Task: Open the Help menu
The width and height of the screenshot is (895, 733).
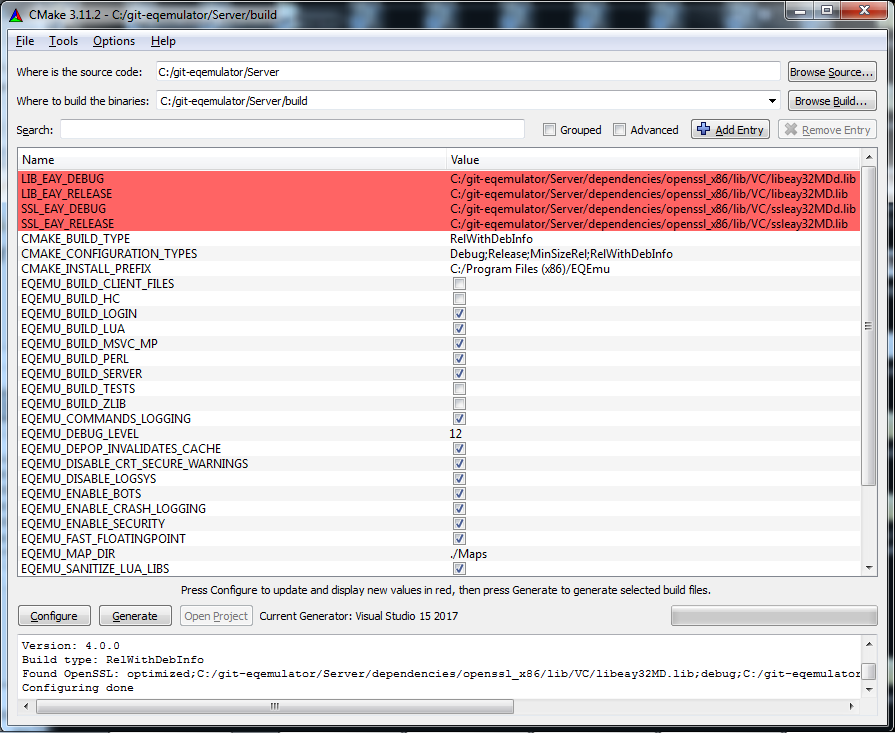Action: 163,41
